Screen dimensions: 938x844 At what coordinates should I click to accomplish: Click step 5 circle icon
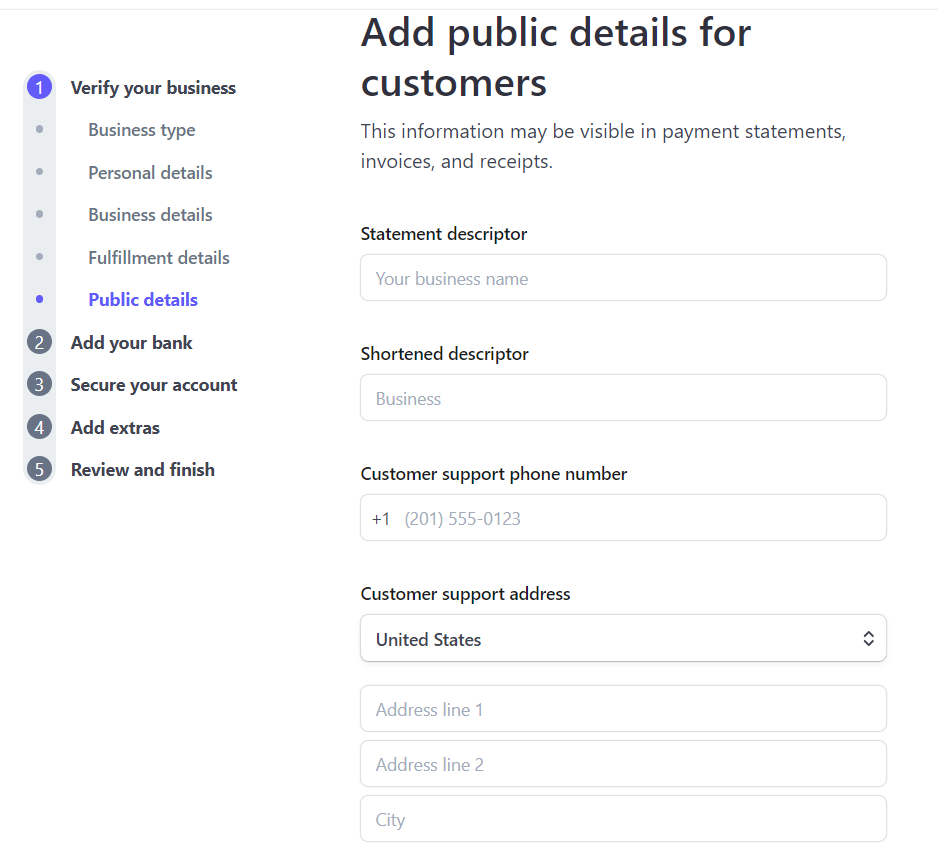[x=39, y=470]
